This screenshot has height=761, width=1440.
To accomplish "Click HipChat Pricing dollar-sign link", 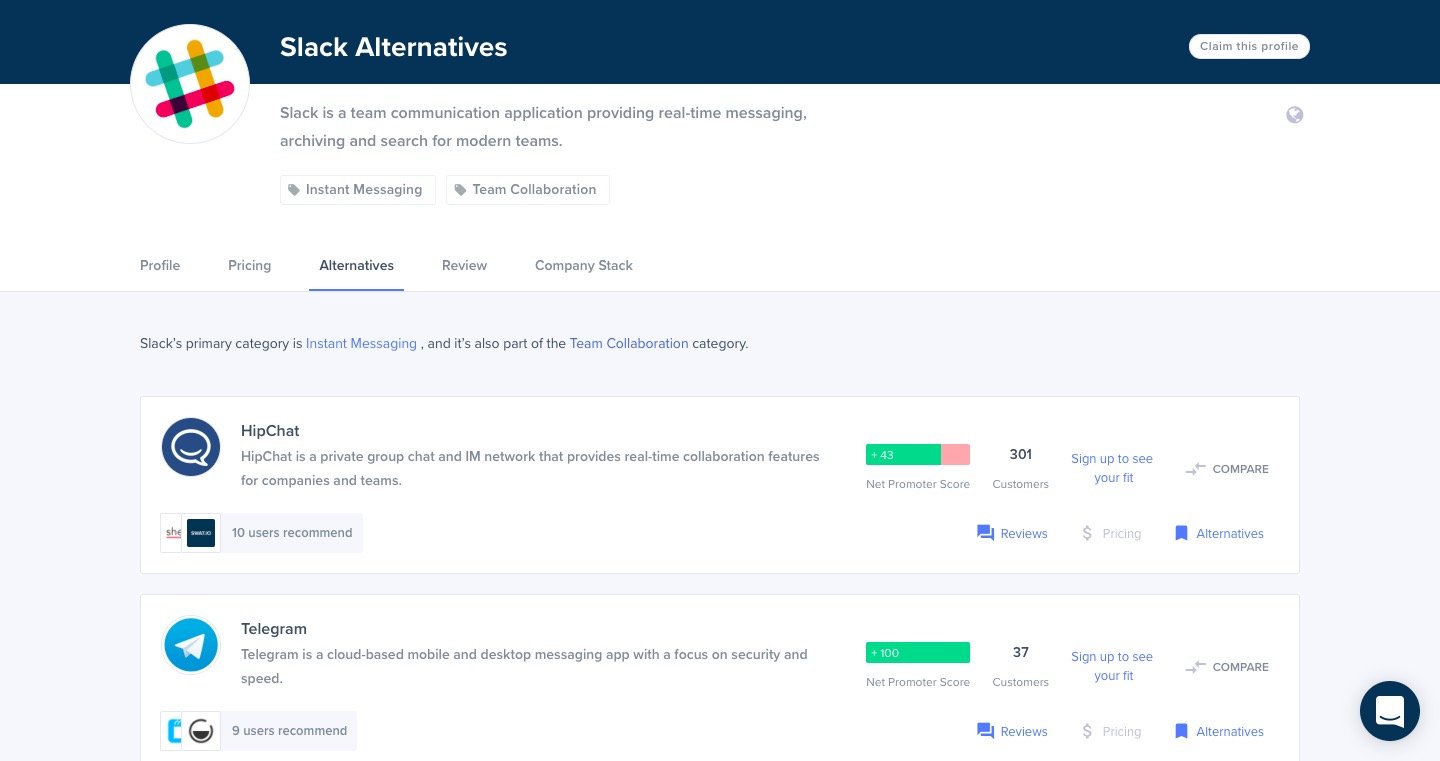I will 1111,533.
